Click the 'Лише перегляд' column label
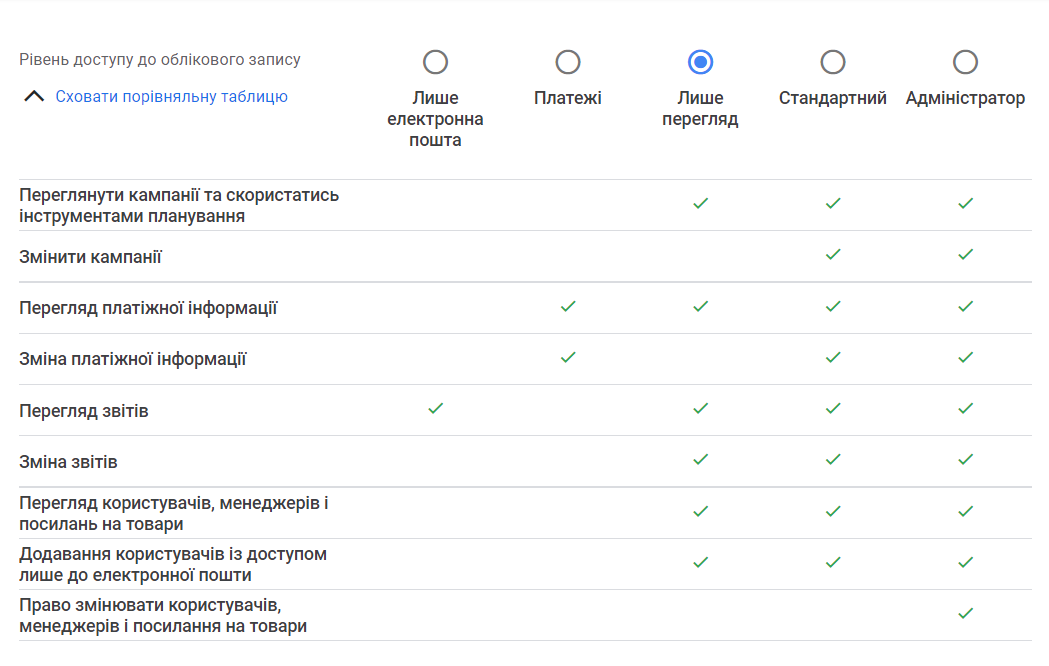Image resolution: width=1049 pixels, height=666 pixels. tap(700, 108)
